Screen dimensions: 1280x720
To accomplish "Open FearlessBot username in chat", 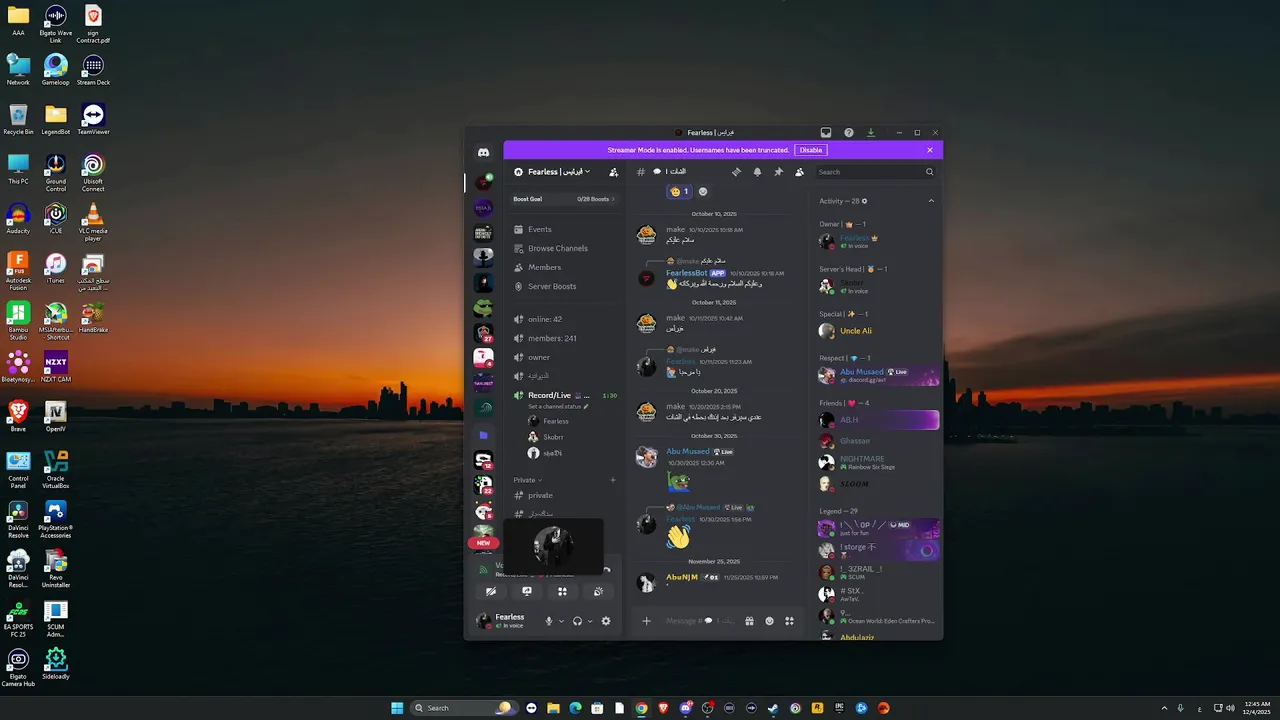I will (x=687, y=273).
